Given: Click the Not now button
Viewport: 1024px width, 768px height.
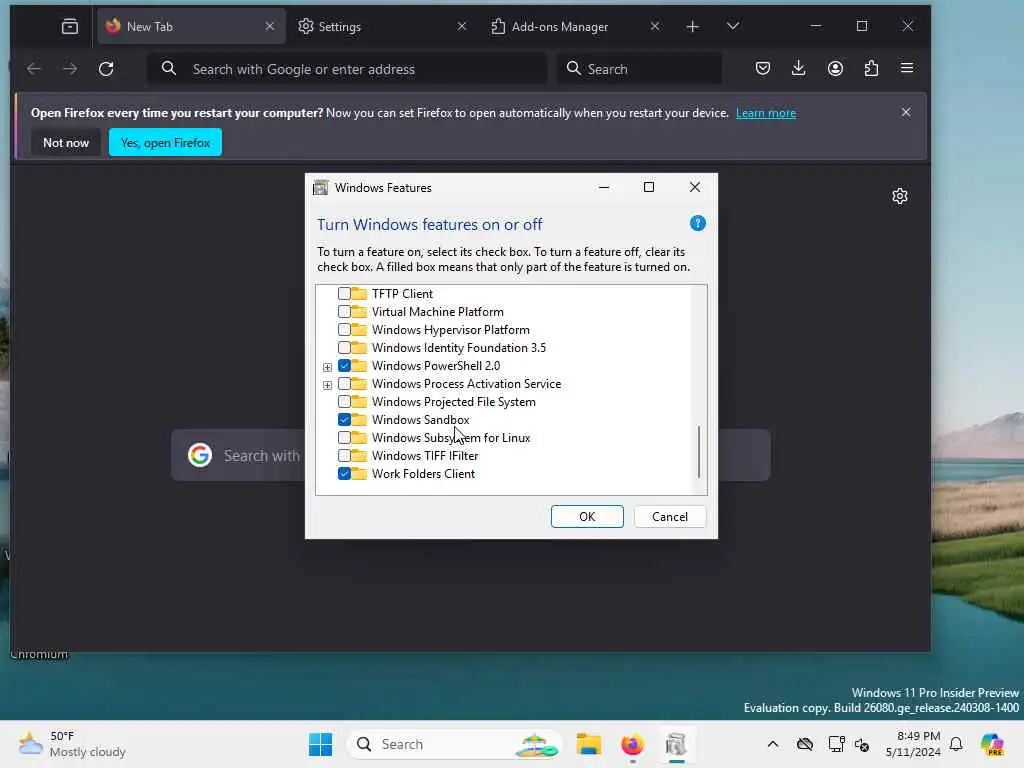Looking at the screenshot, I should [66, 142].
